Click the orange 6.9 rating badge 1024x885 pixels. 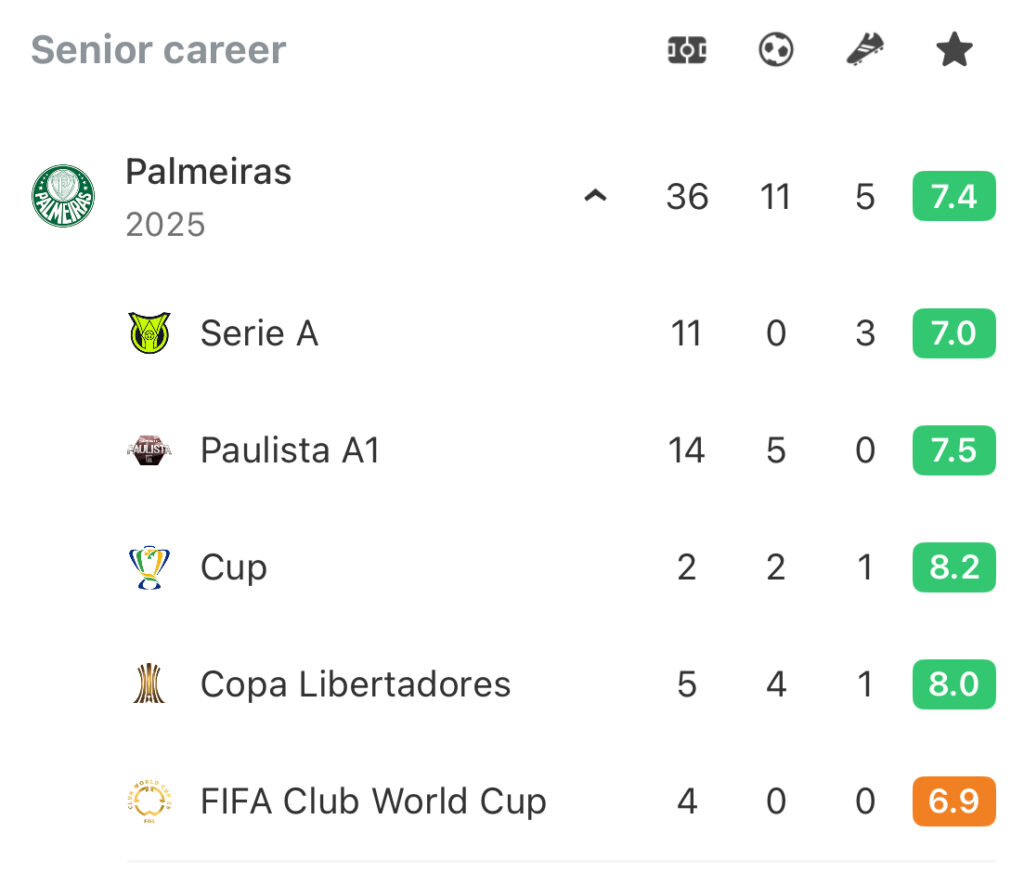[x=954, y=801]
